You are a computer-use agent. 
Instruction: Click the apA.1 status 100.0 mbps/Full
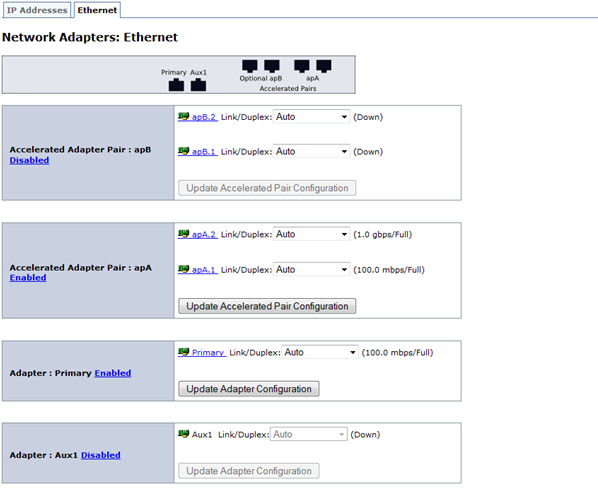coord(389,270)
